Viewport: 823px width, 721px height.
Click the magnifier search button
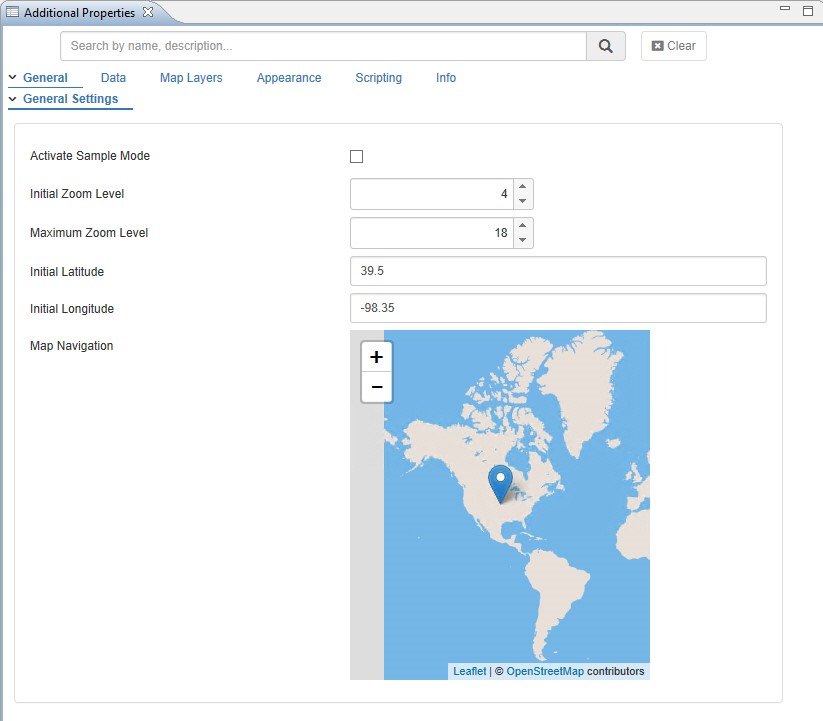tap(605, 46)
